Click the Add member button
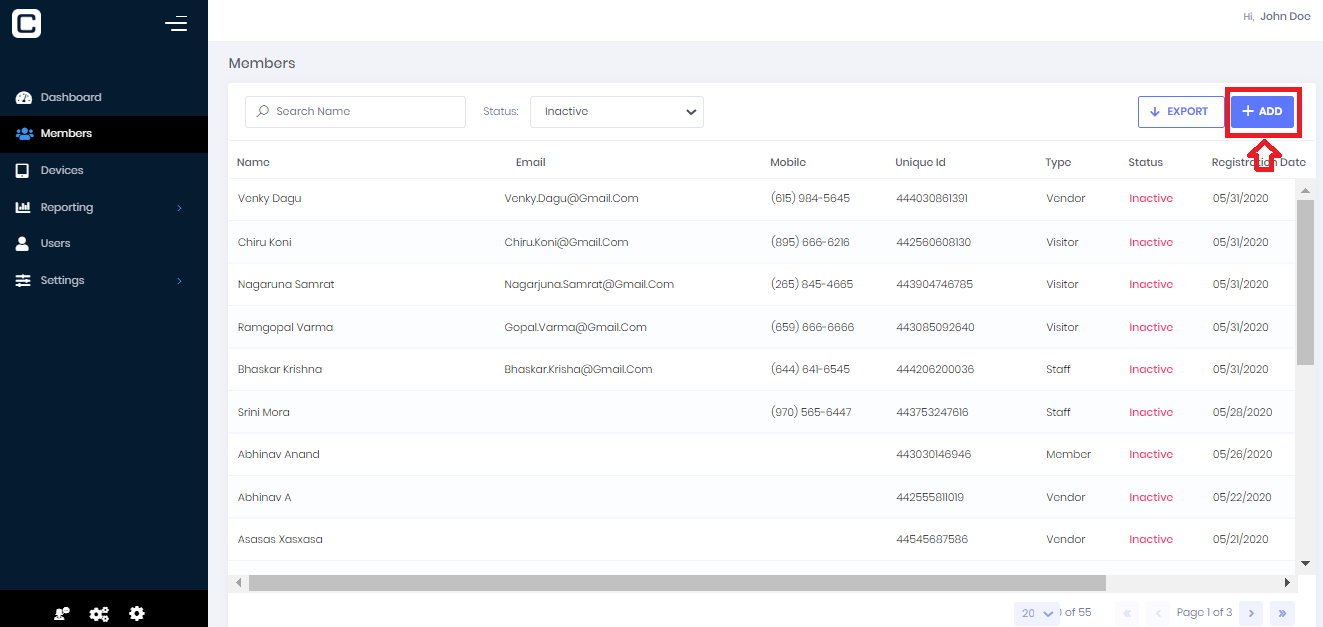The width and height of the screenshot is (1323, 627). point(1262,112)
